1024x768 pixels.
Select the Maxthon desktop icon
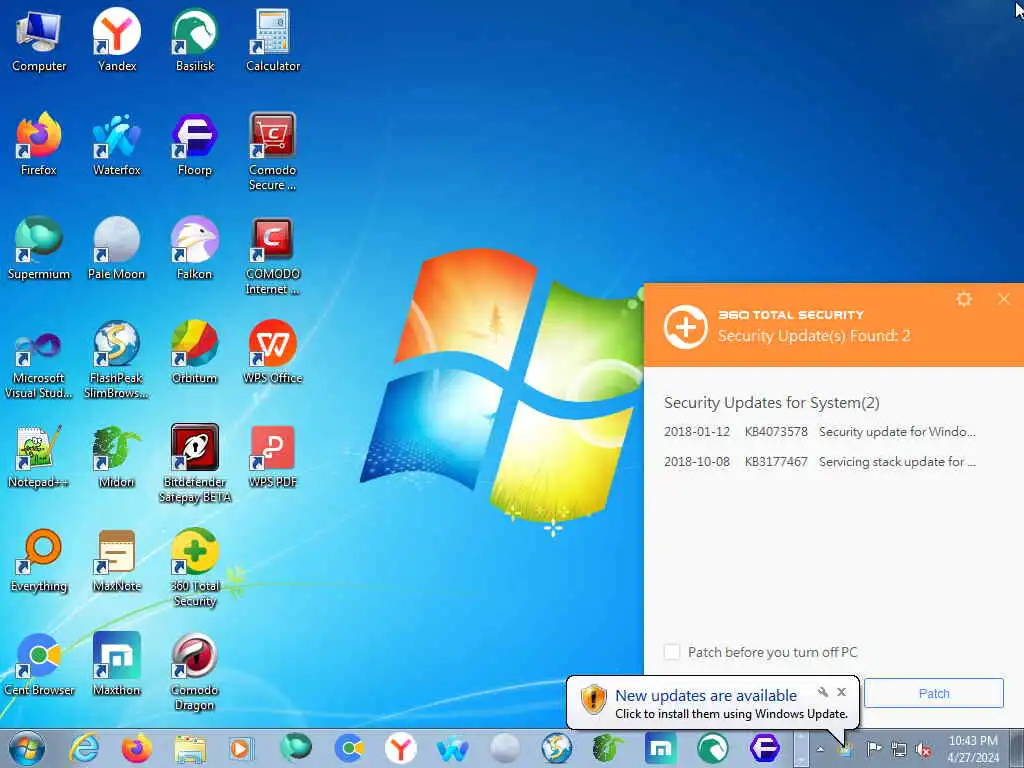(117, 664)
